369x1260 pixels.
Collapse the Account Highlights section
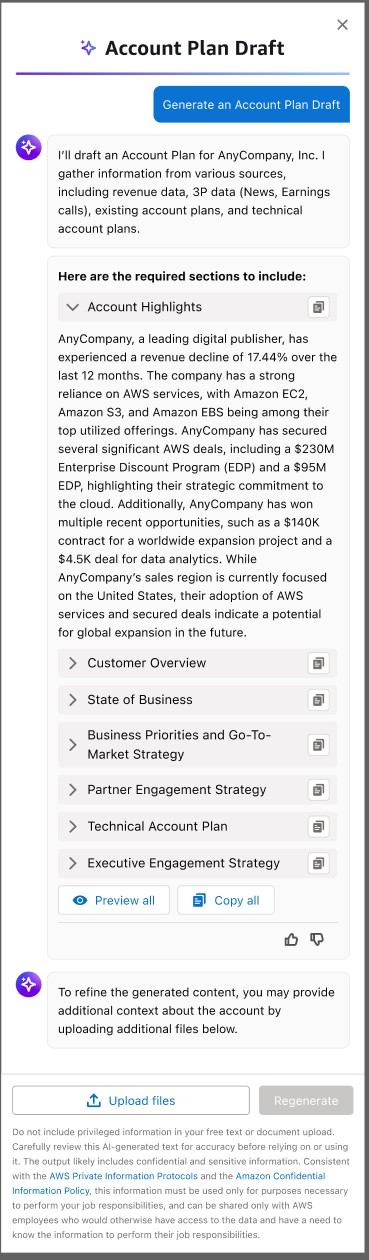point(73,307)
